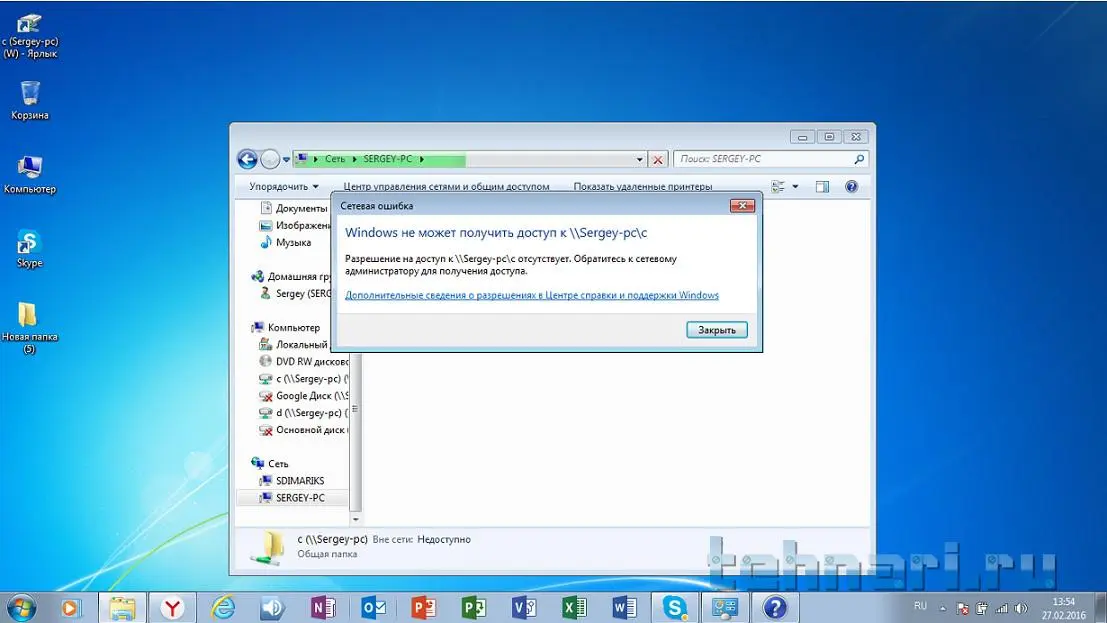Show hidden tray icons arrow
This screenshot has width=1107, height=623.
[x=943, y=607]
